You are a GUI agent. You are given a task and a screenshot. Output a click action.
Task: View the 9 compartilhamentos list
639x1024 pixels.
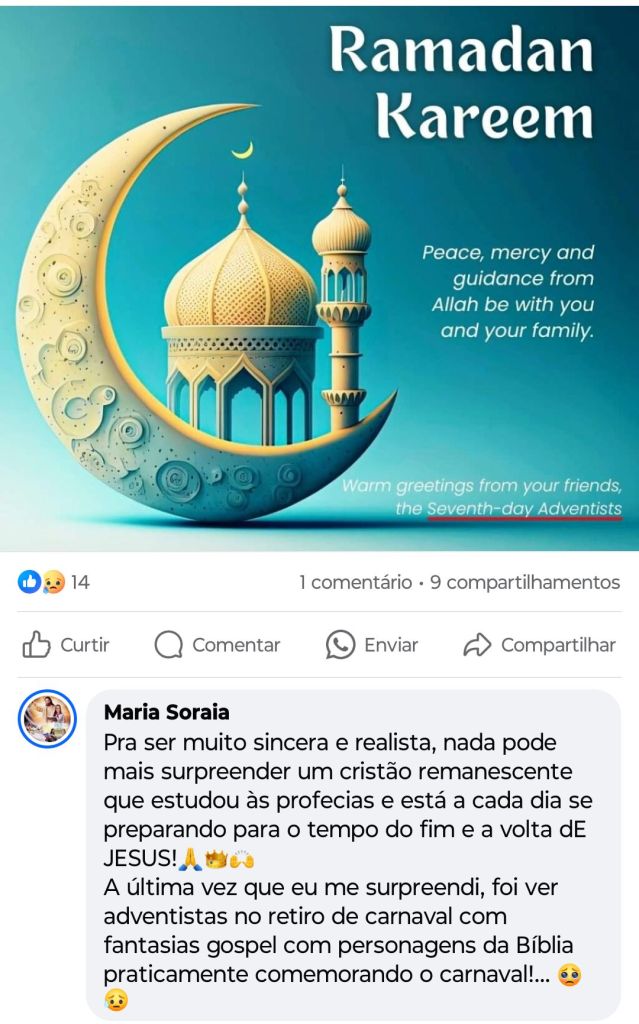pos(525,582)
